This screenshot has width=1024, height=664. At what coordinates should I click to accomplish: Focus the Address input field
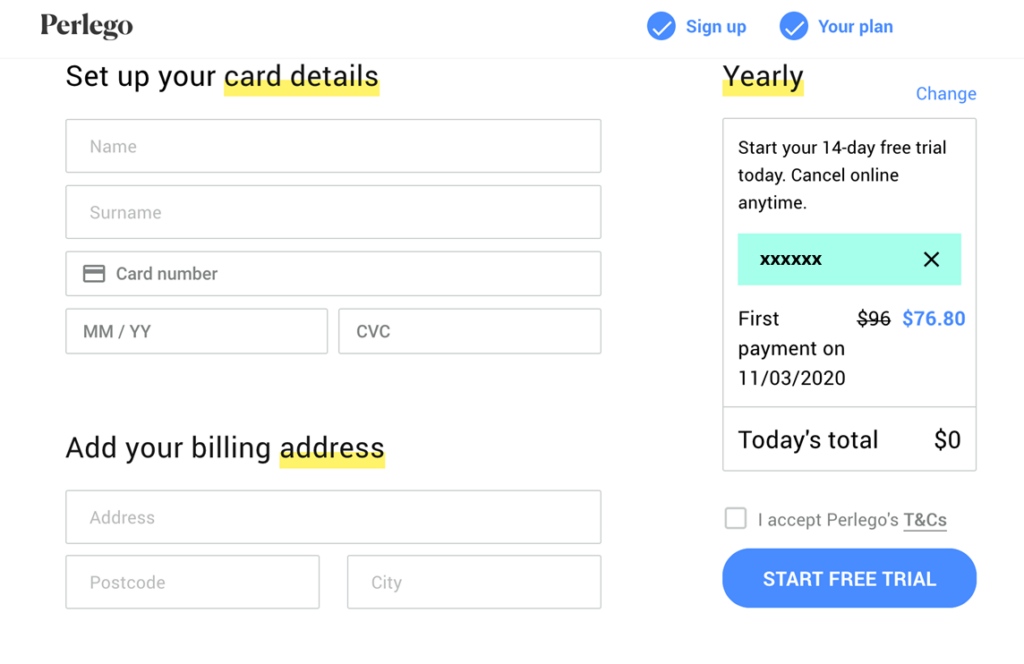(x=333, y=517)
